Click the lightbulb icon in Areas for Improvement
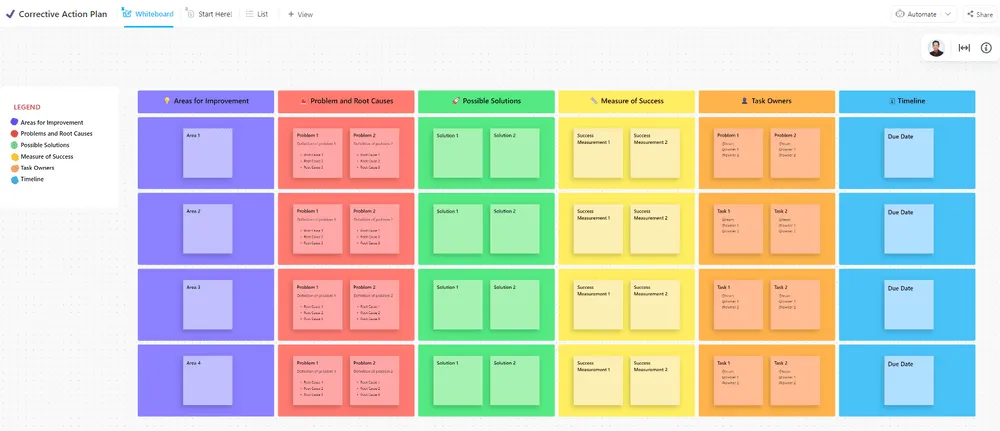 (167, 101)
